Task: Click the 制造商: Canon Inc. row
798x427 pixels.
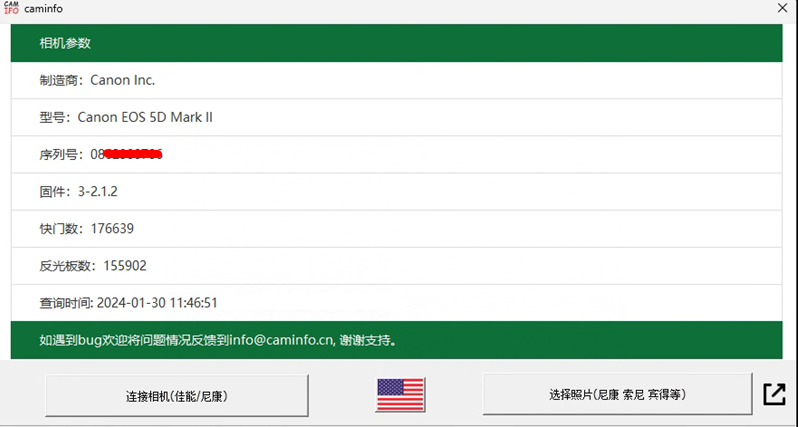Action: pyautogui.click(x=396, y=80)
